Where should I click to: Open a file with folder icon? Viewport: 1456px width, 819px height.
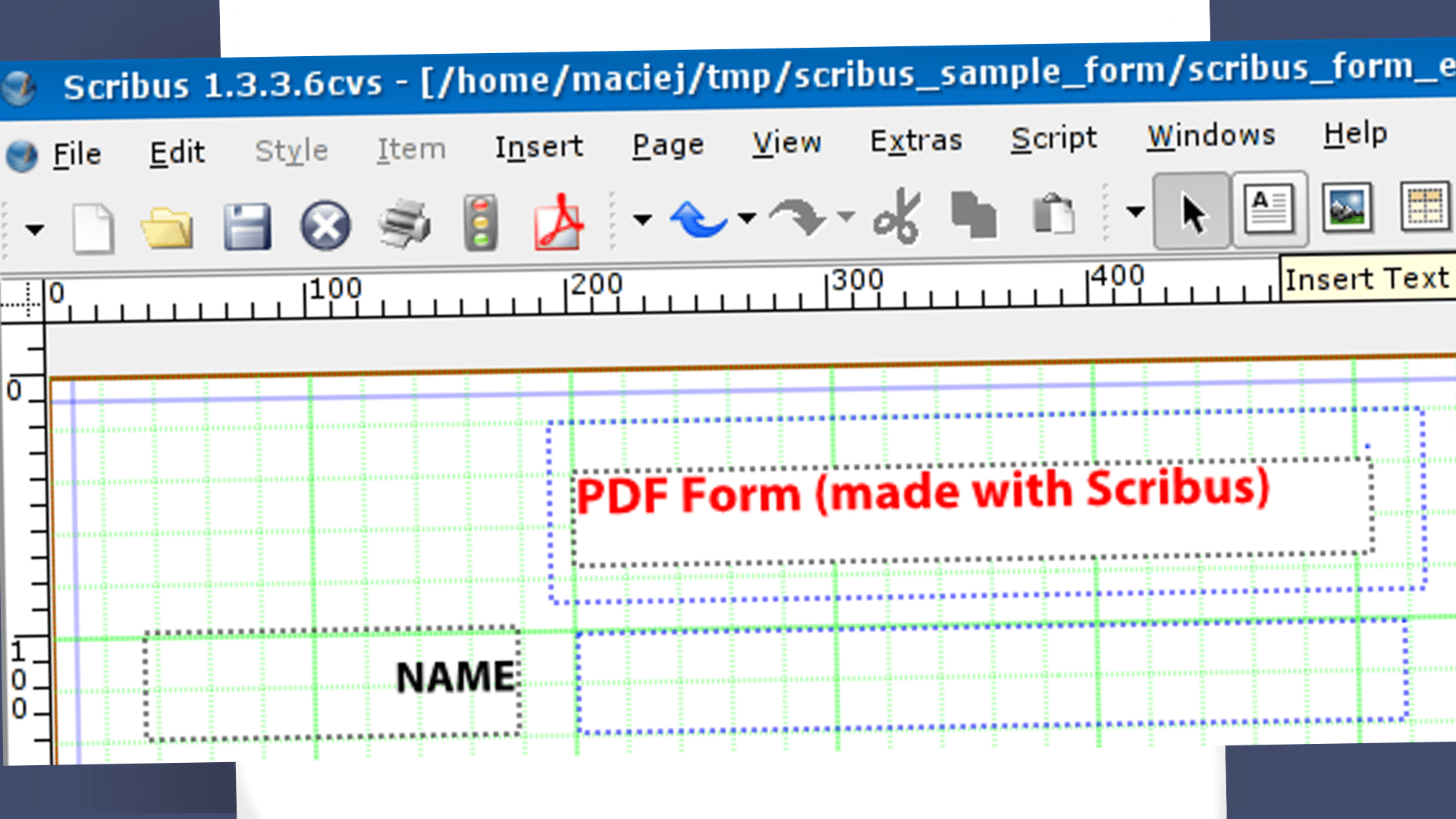coord(167,227)
